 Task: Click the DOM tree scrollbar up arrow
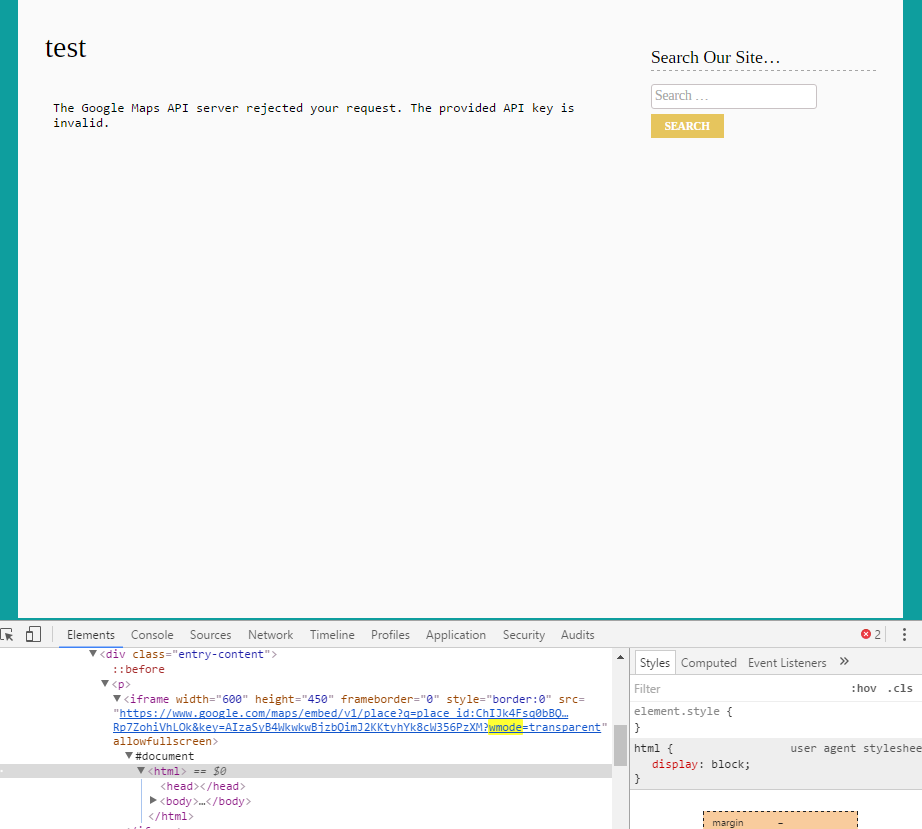pos(620,657)
